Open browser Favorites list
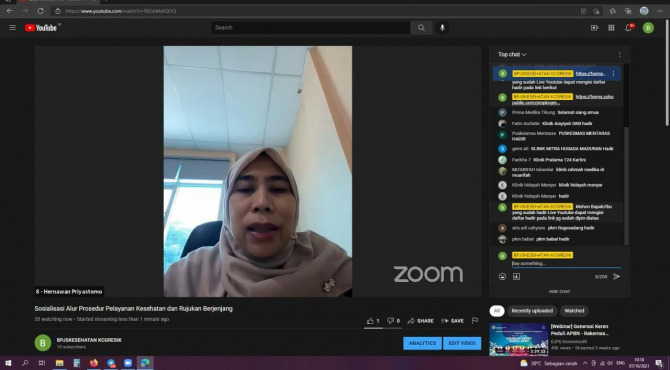Screen dimensions: 670x370 tap(612, 11)
